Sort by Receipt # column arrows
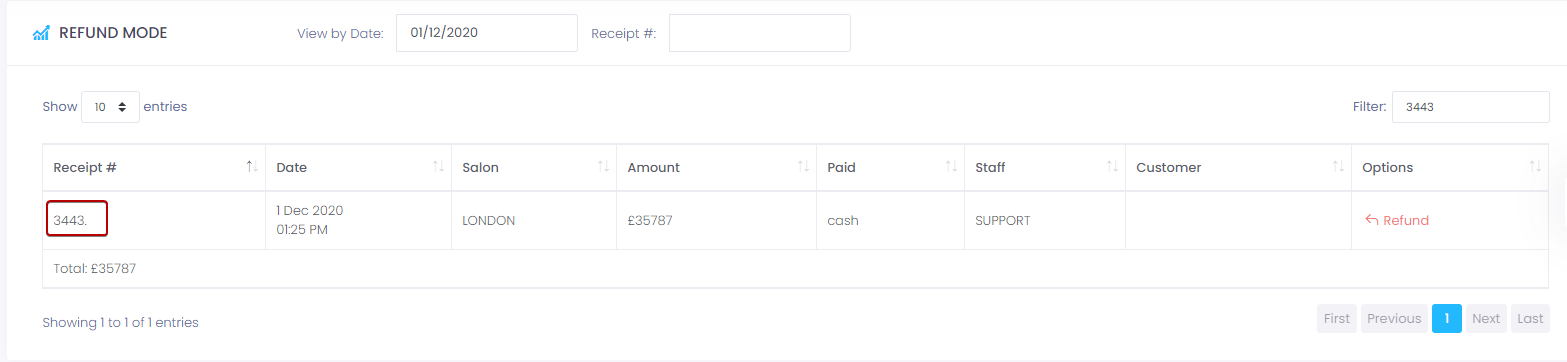1567x362 pixels. [x=252, y=167]
